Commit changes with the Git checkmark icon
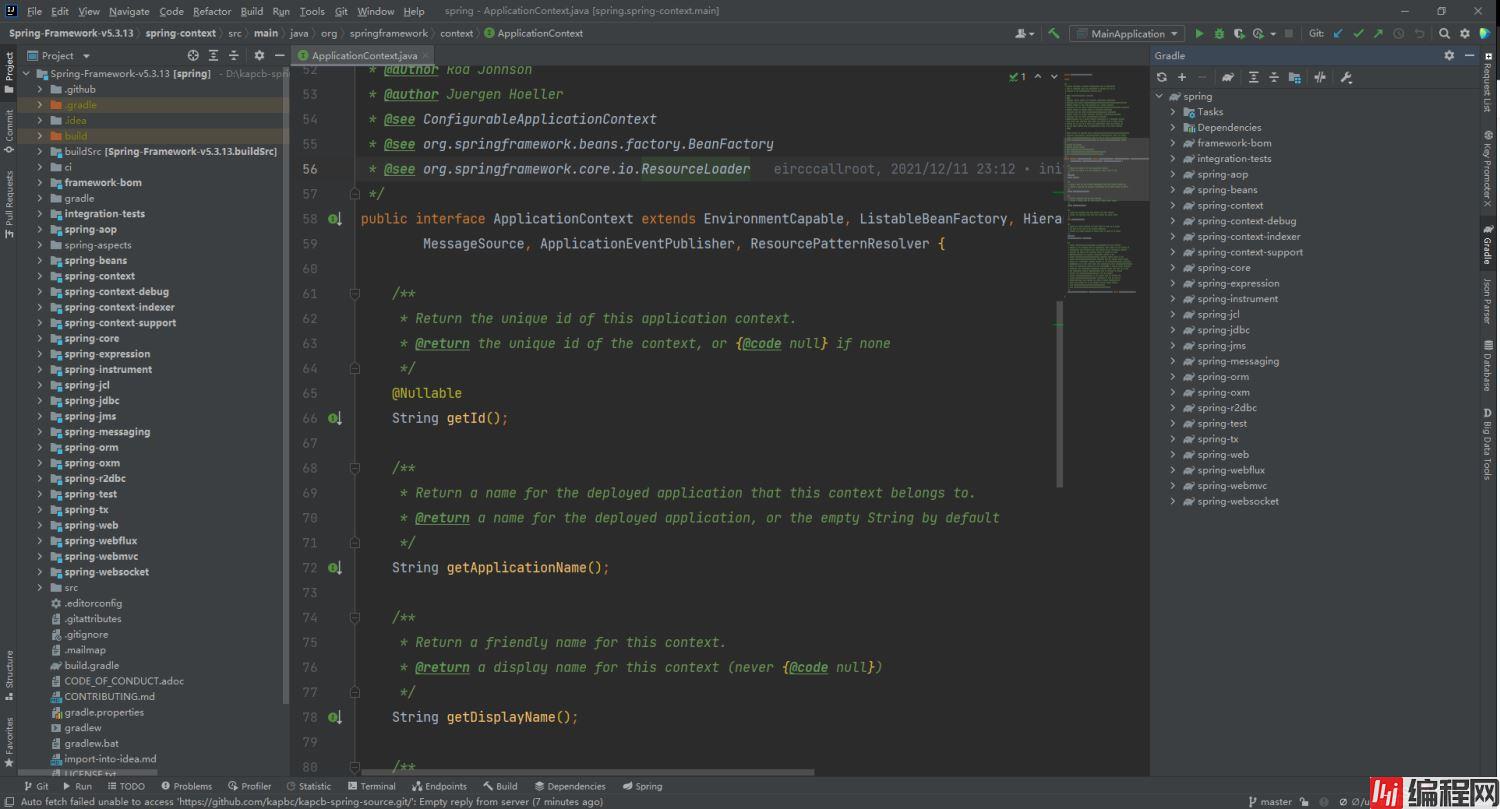Image resolution: width=1500 pixels, height=809 pixels. coord(1358,33)
